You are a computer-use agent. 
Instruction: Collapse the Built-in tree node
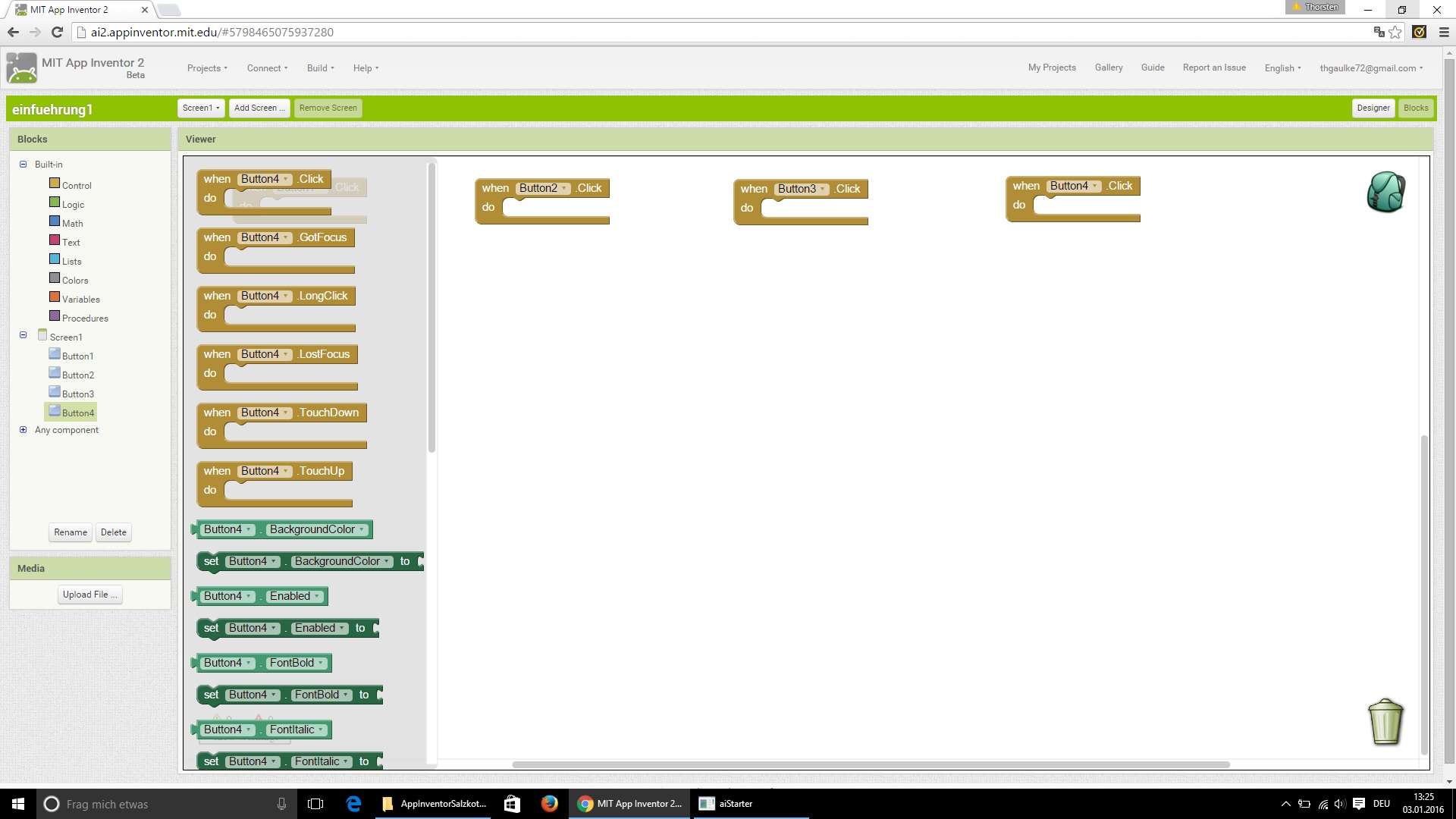(23, 164)
